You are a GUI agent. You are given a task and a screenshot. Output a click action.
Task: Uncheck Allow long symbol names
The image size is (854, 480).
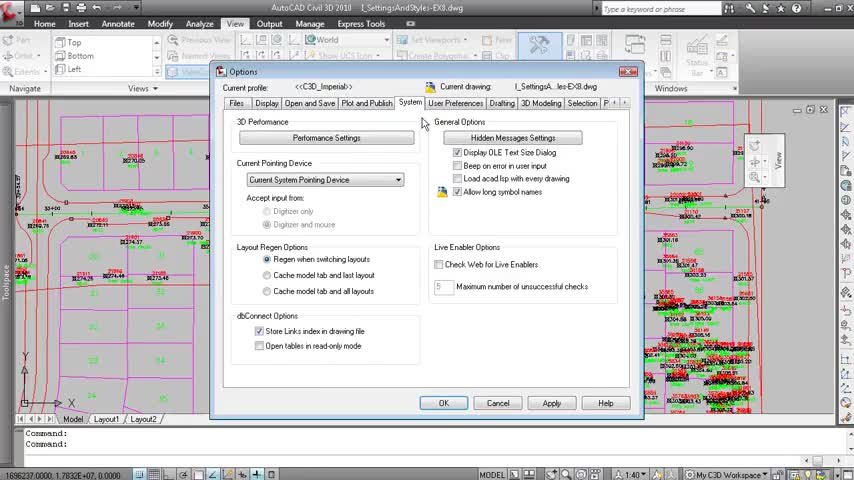coord(458,192)
